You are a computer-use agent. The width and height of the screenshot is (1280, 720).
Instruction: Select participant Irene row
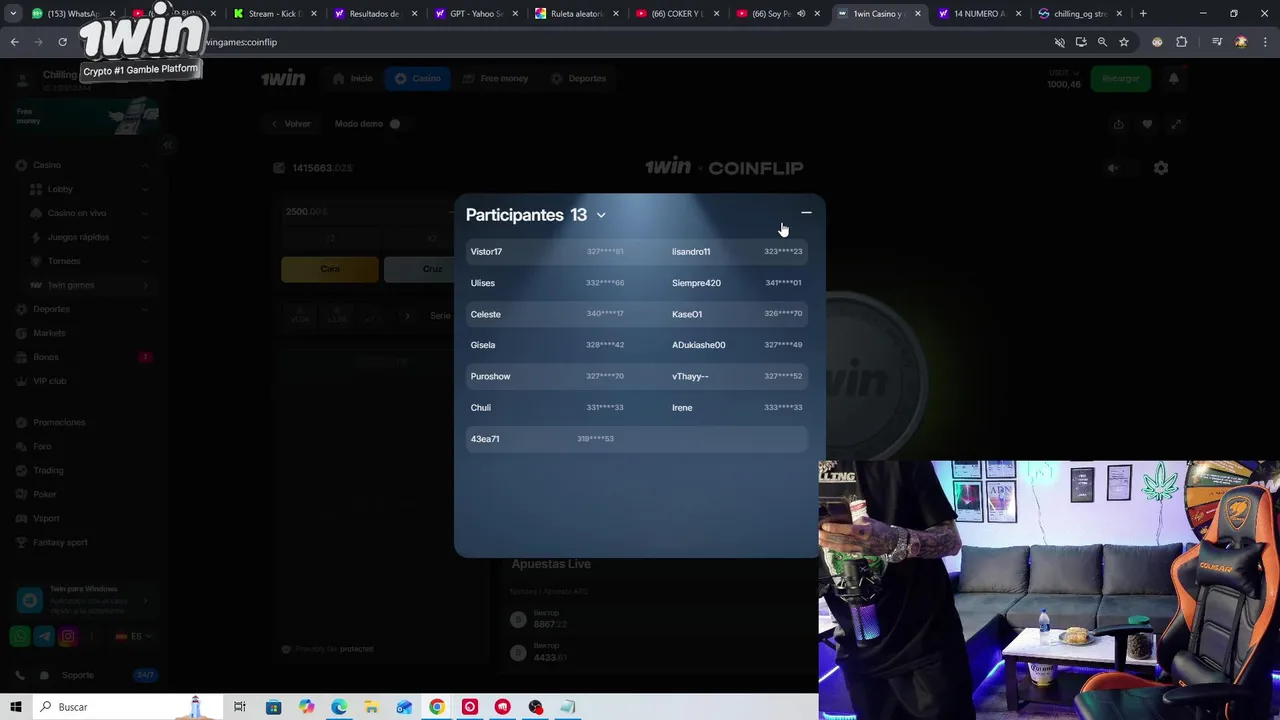coord(737,408)
